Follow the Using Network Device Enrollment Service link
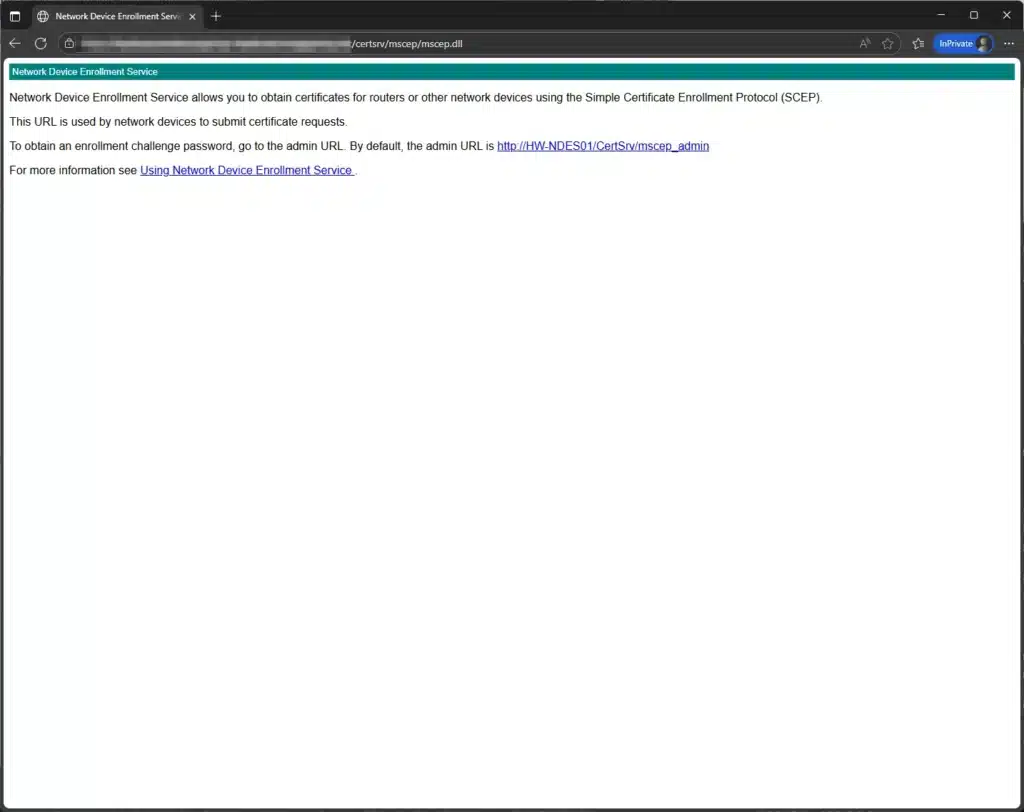Image resolution: width=1024 pixels, height=812 pixels. [x=246, y=170]
